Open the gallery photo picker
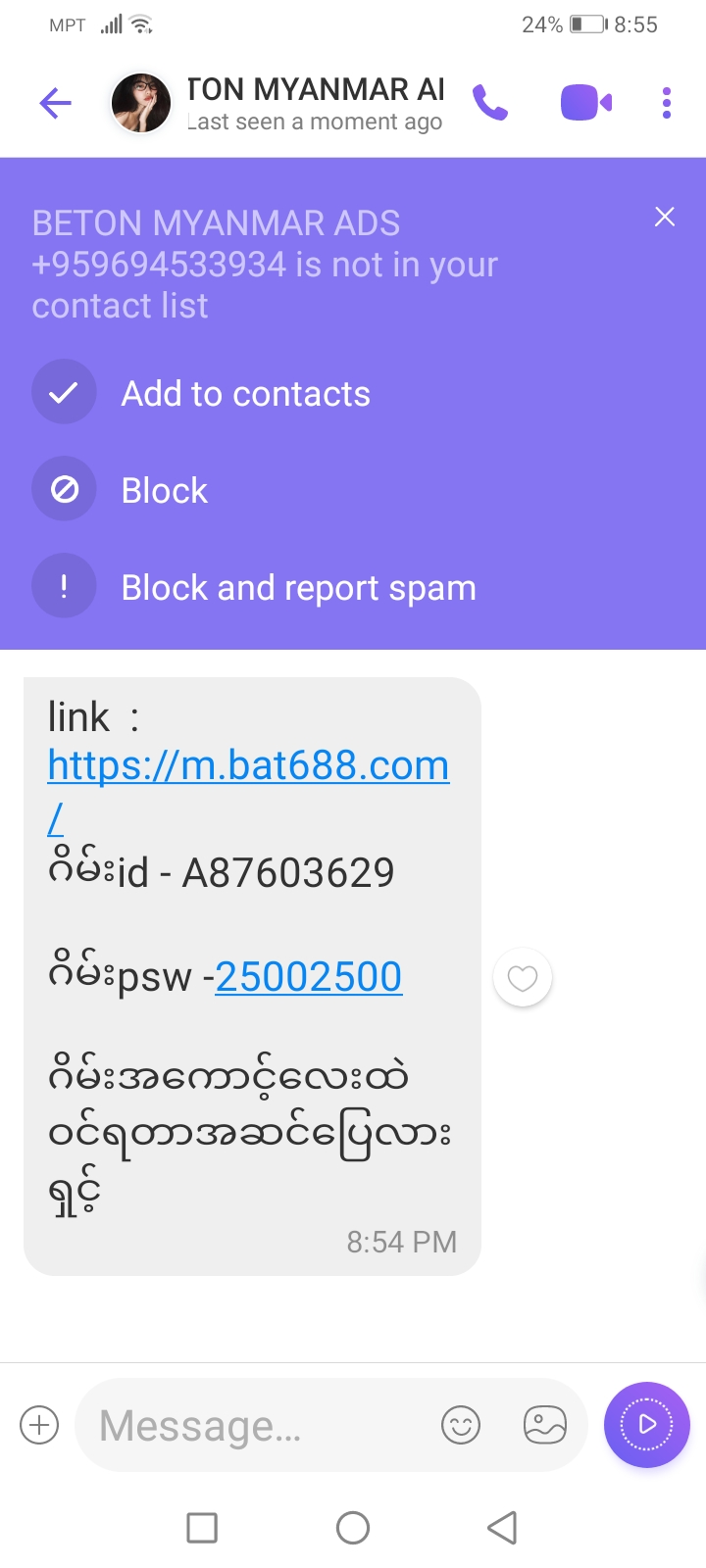This screenshot has height=1568, width=706. click(545, 1425)
